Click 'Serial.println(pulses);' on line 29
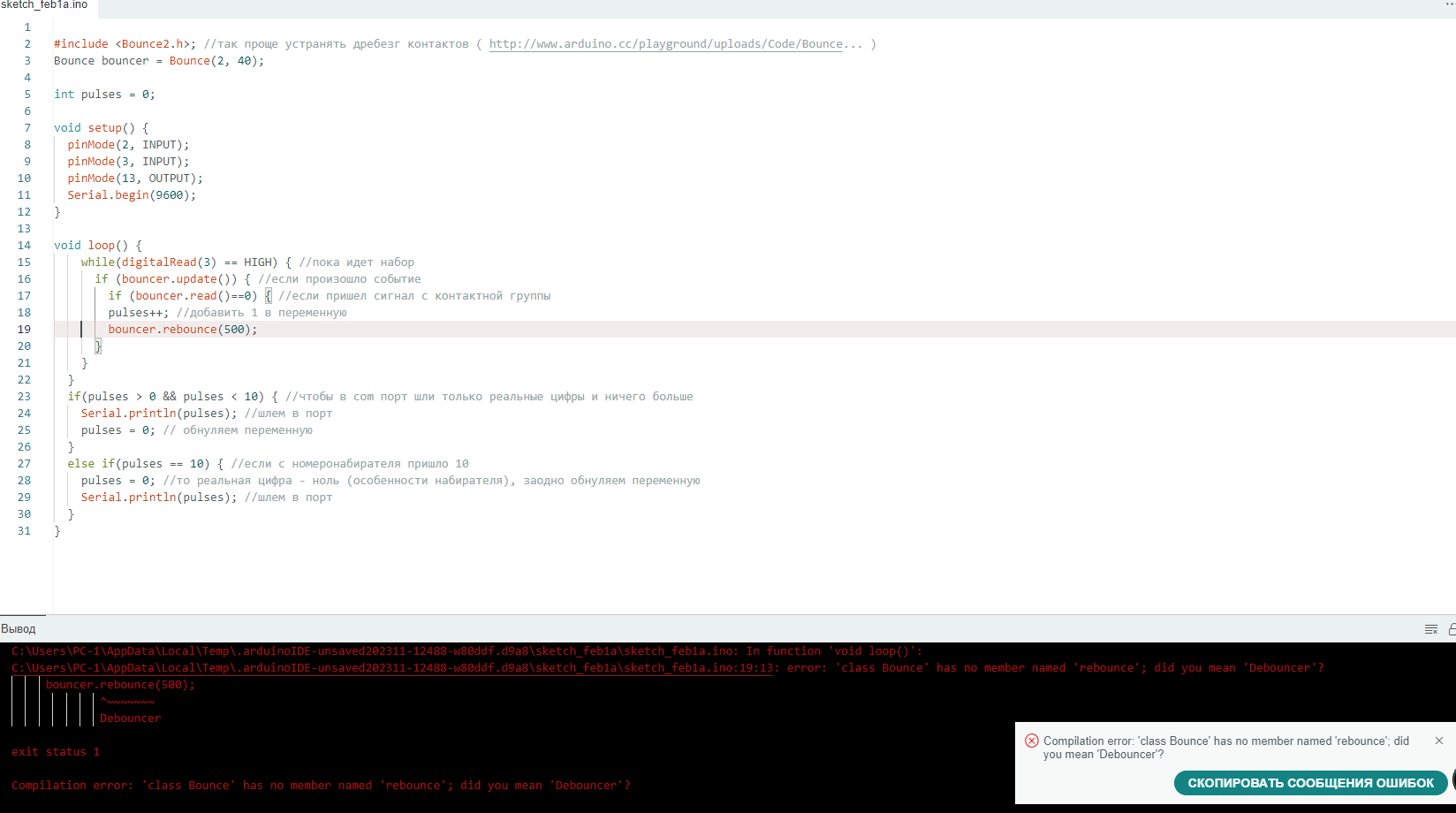The image size is (1456, 813). point(159,498)
